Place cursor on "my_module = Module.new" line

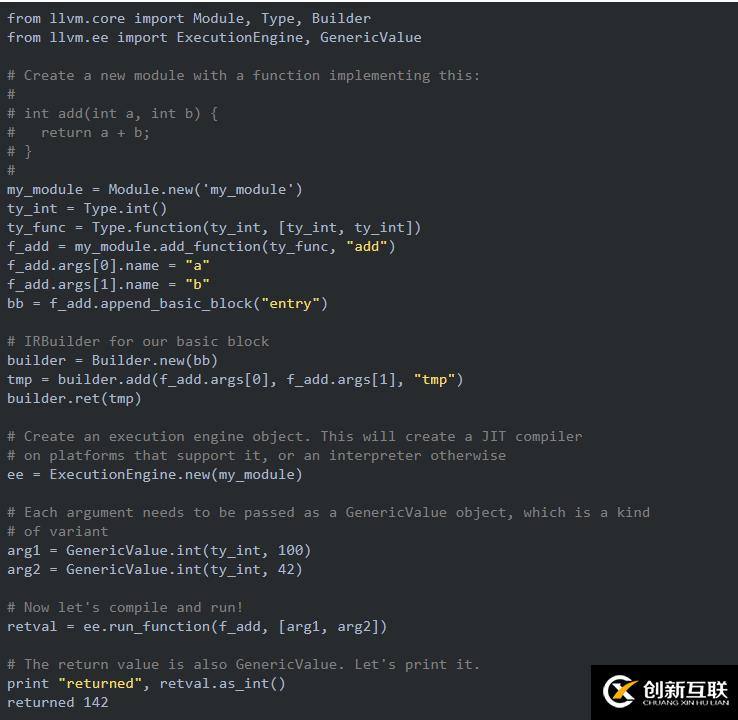tap(154, 190)
